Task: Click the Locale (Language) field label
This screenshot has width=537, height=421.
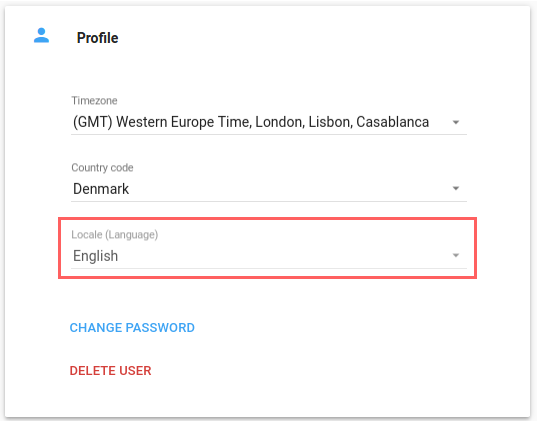Action: click(114, 235)
